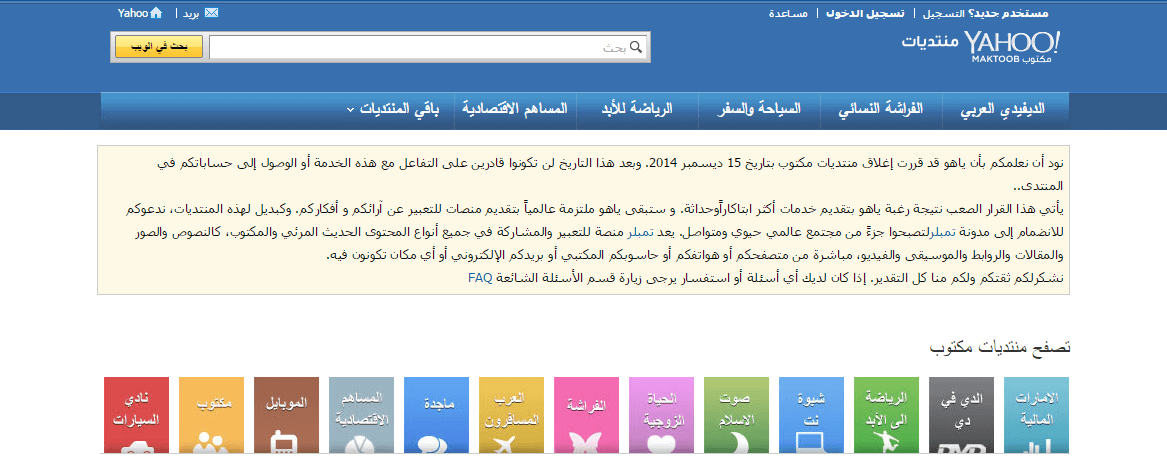Open the شبوة نت laptop tile
This screenshot has width=1167, height=461.
coord(812,415)
